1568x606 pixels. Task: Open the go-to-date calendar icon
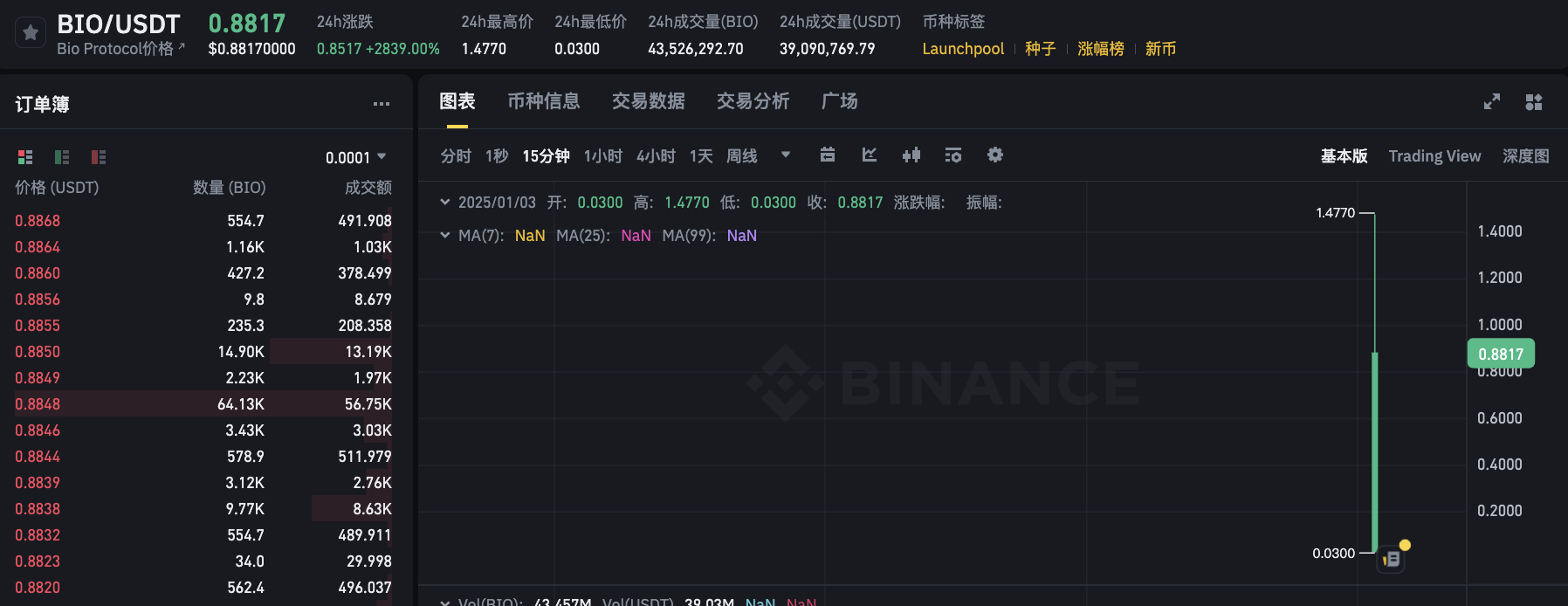[827, 155]
